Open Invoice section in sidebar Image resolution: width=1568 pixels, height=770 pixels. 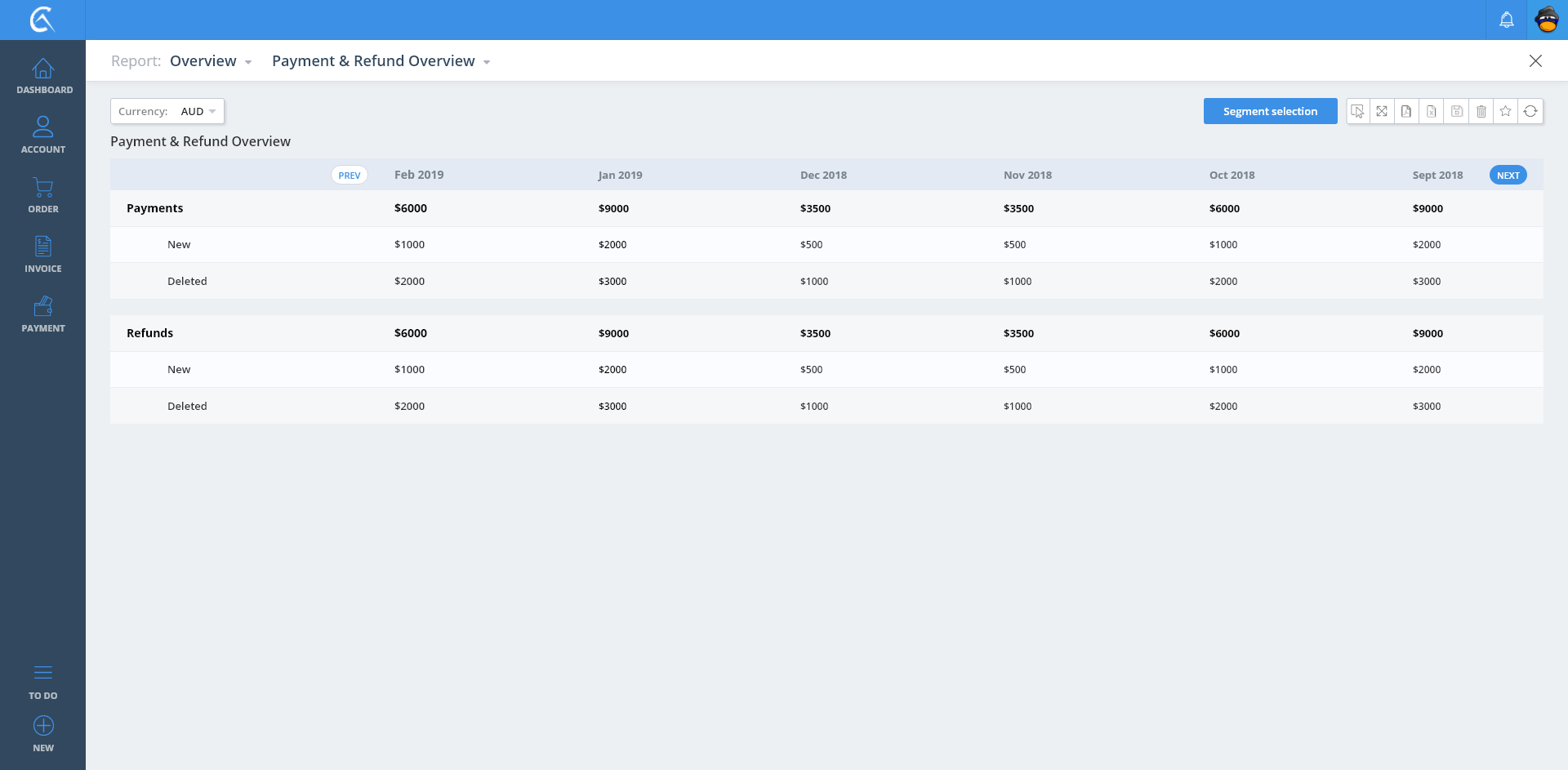(43, 255)
